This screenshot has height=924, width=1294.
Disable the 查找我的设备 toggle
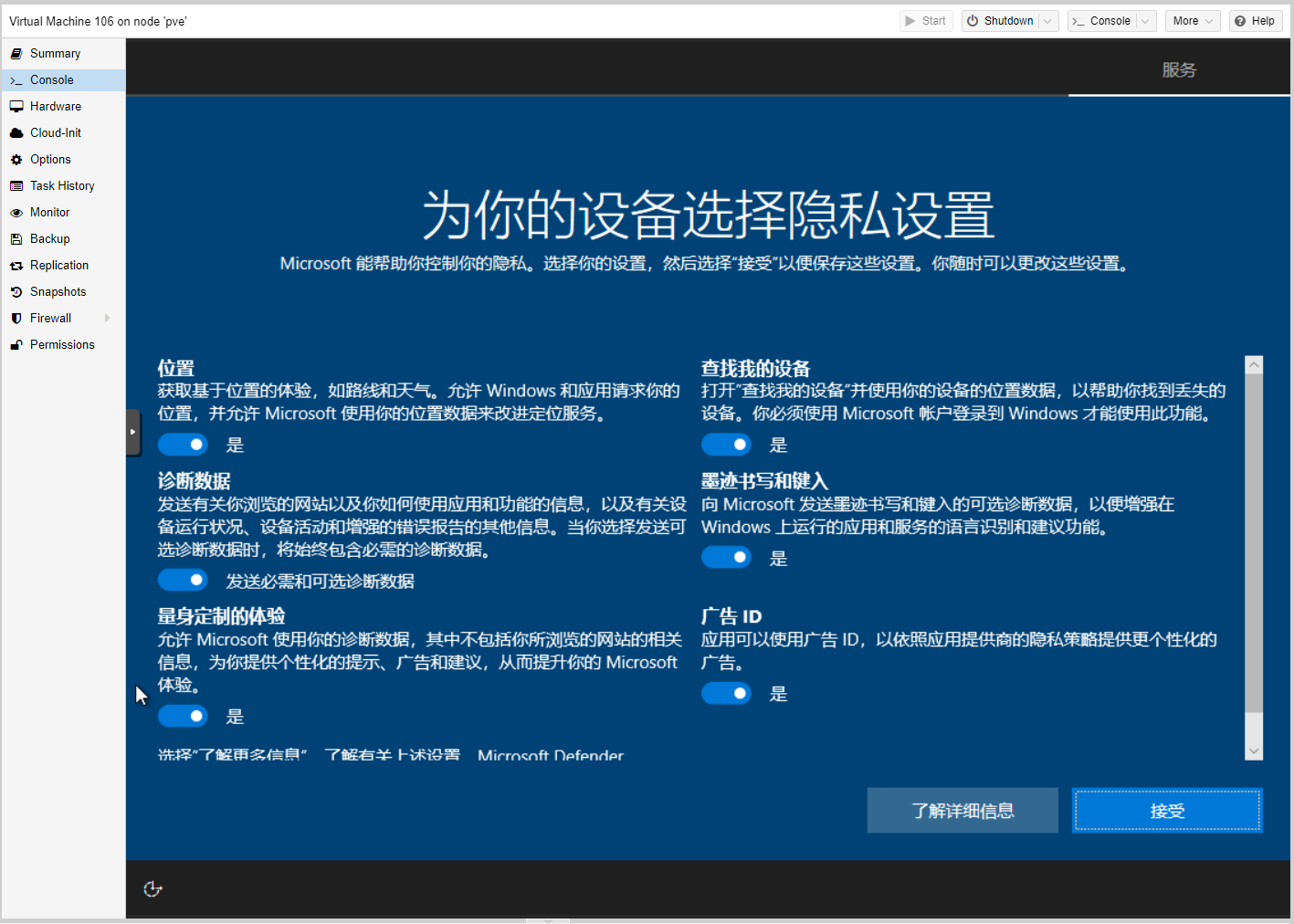pos(726,445)
